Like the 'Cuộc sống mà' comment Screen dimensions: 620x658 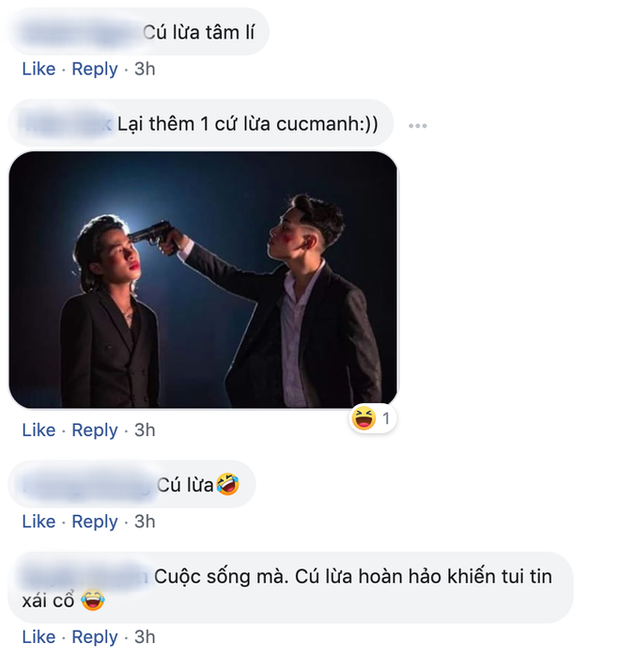point(38,637)
